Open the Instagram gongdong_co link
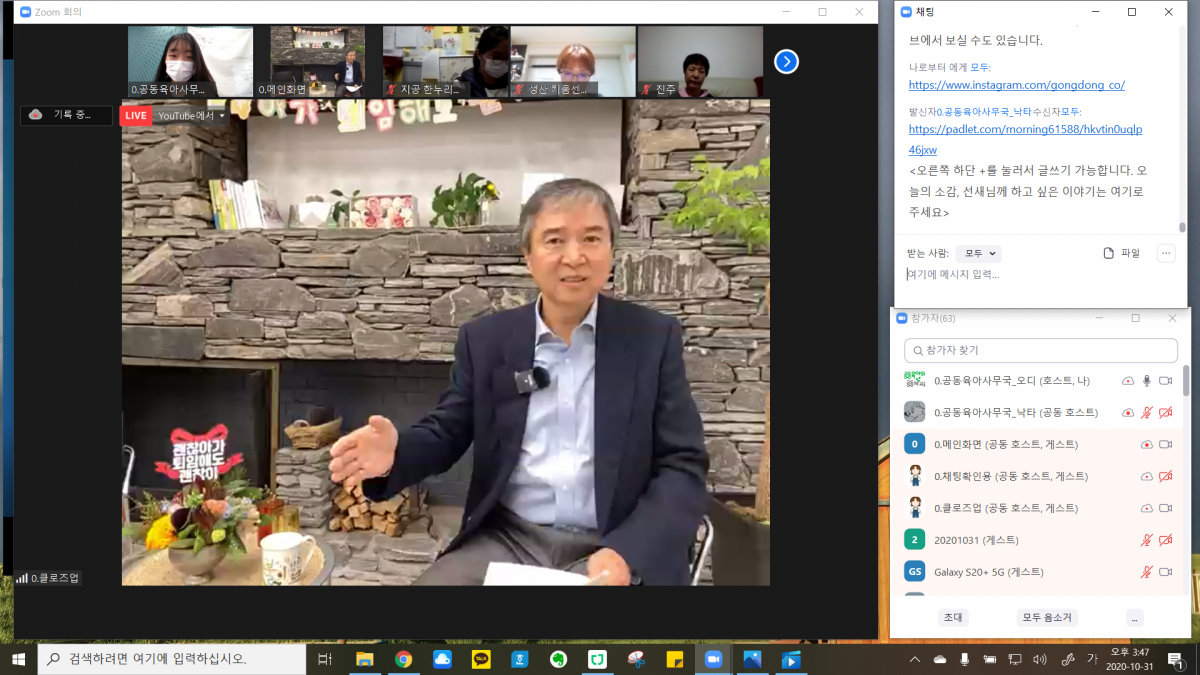This screenshot has width=1200, height=675. 1016,85
